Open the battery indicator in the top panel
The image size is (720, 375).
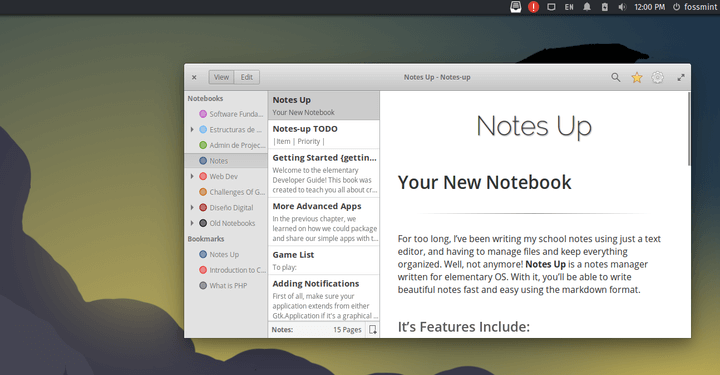pos(605,7)
